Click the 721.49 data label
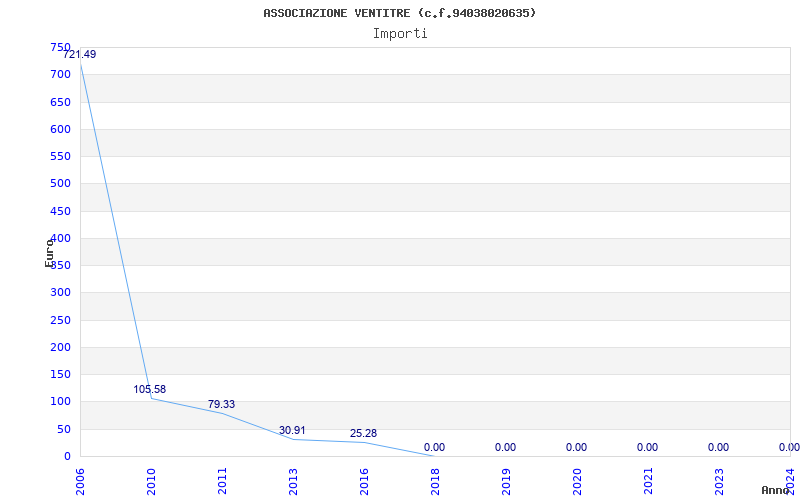Image resolution: width=800 pixels, height=500 pixels. pos(80,54)
